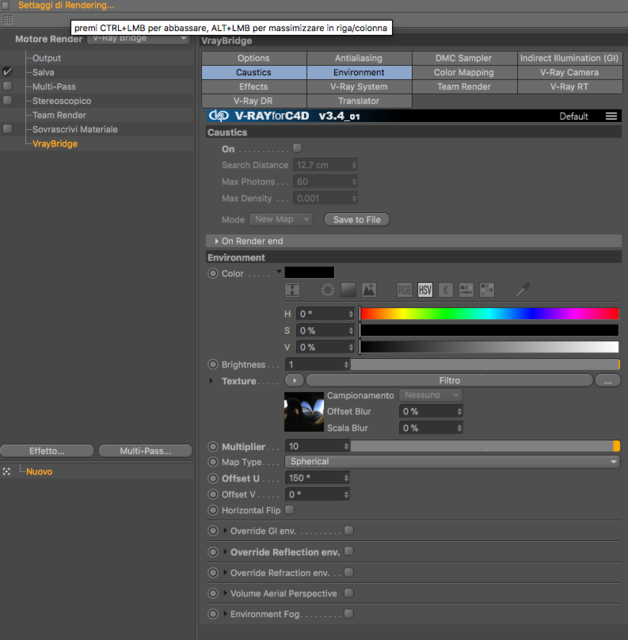Enable the Override GI env. checkbox

pyautogui.click(x=349, y=530)
